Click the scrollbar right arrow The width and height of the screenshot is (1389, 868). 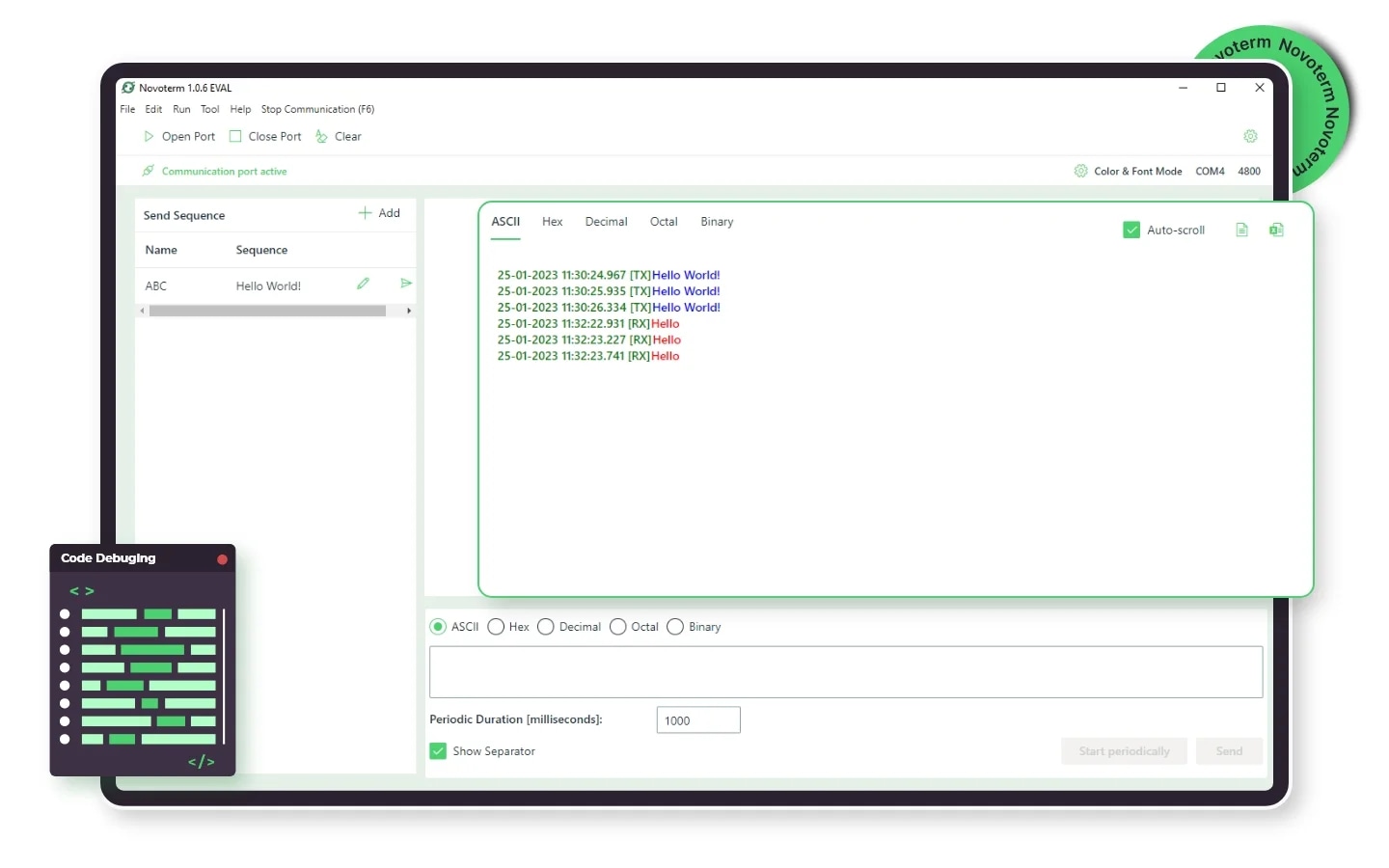409,311
